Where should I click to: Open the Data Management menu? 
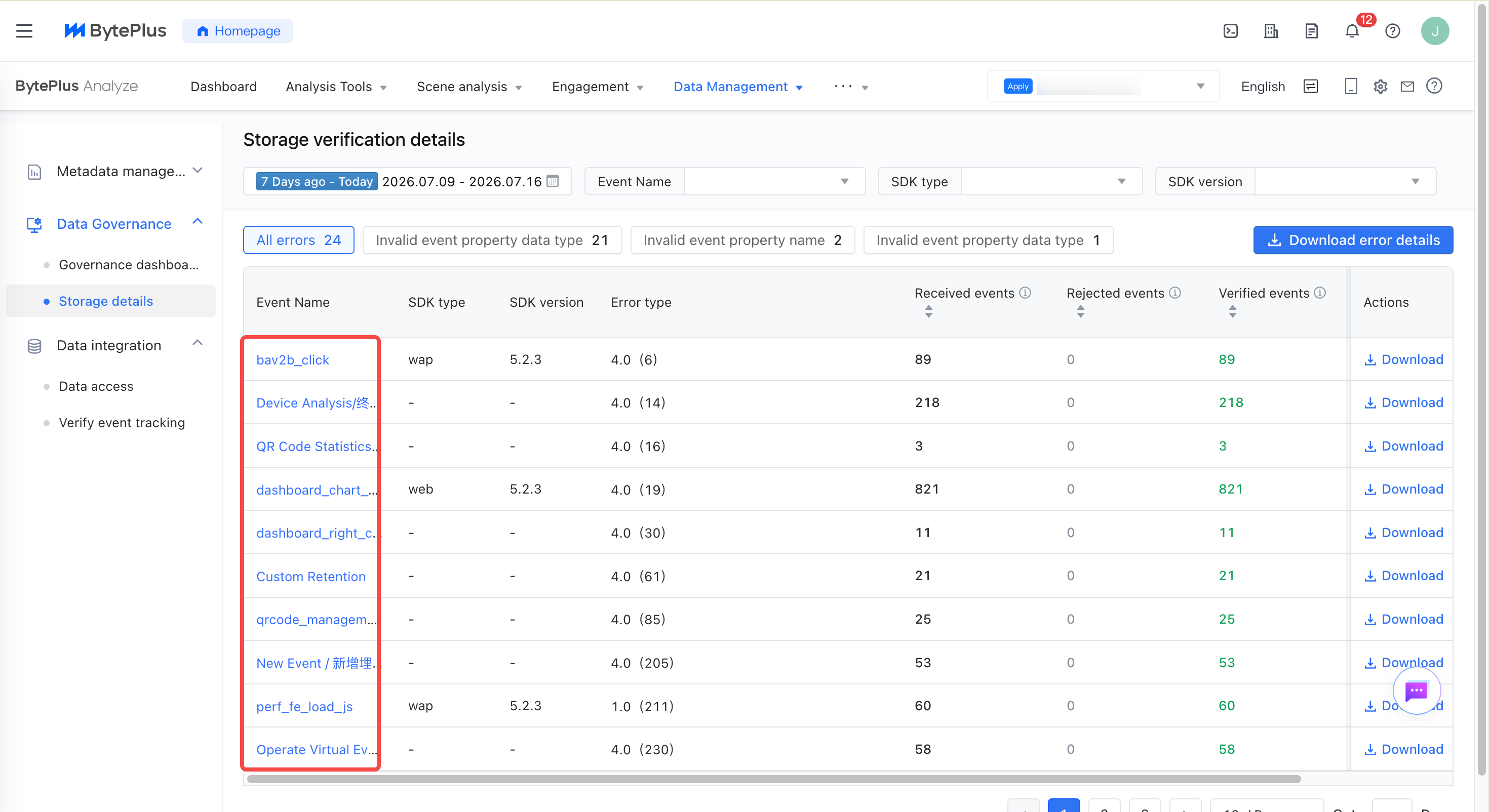pyautogui.click(x=738, y=87)
